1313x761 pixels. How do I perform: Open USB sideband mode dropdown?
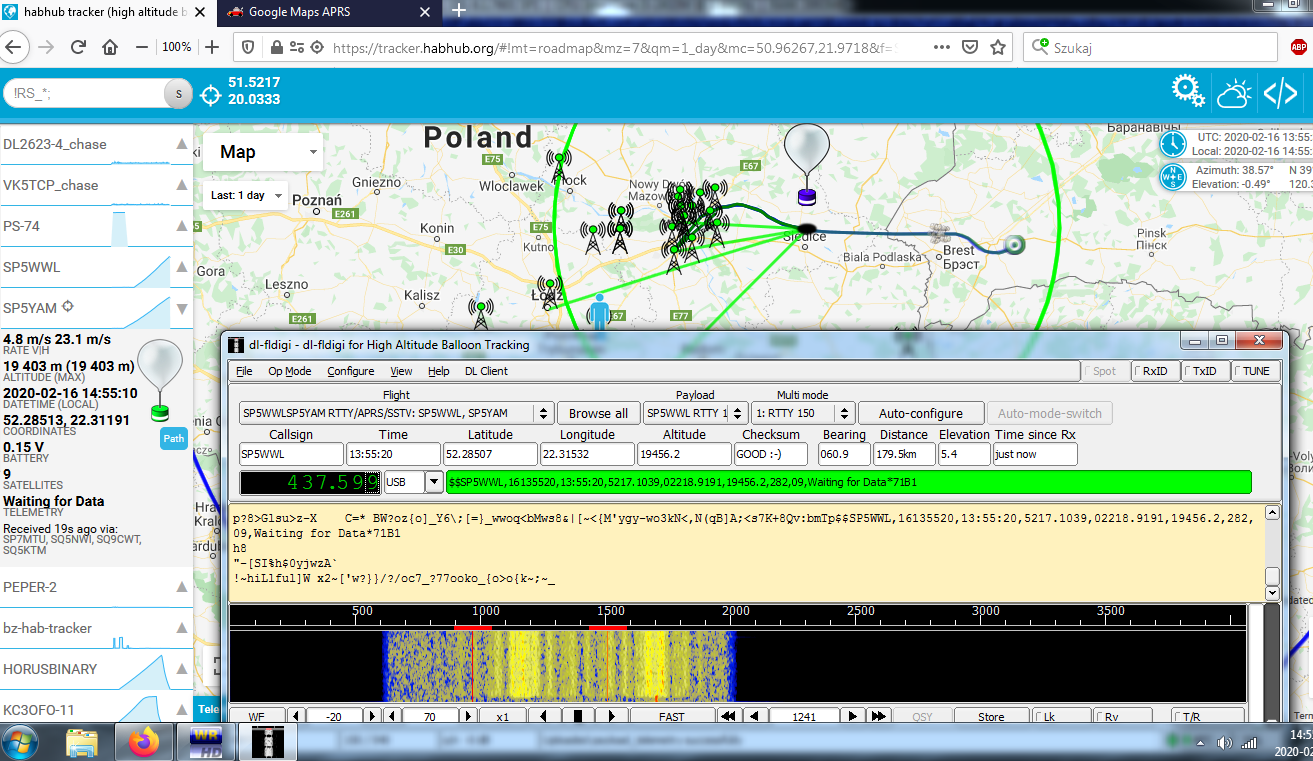click(x=433, y=483)
